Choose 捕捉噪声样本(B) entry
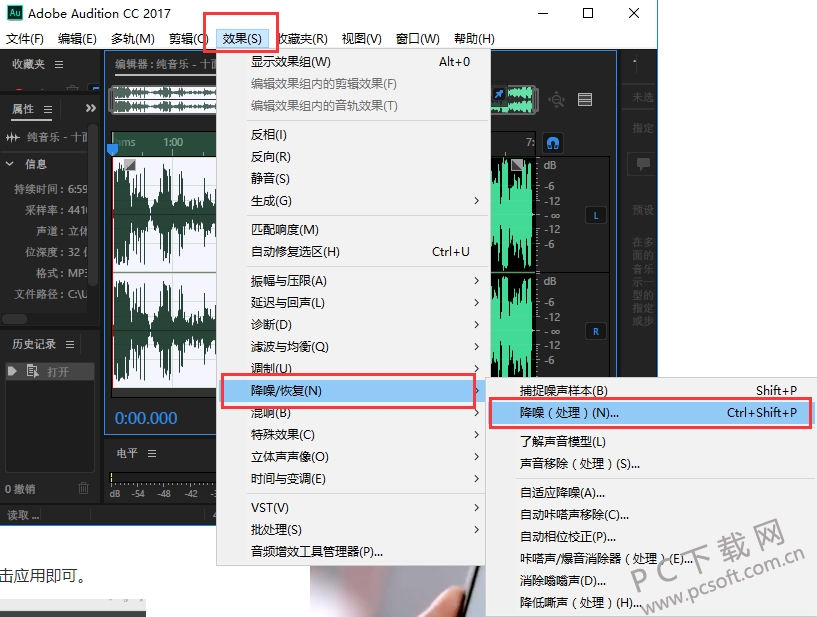The height and width of the screenshot is (617, 817). coord(651,390)
